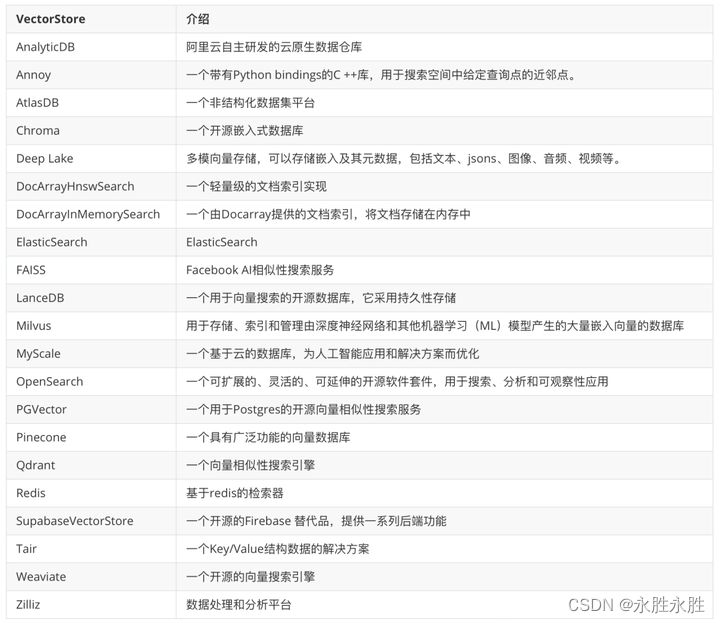Click description 数据处理和分析平台

pyautogui.click(x=239, y=605)
